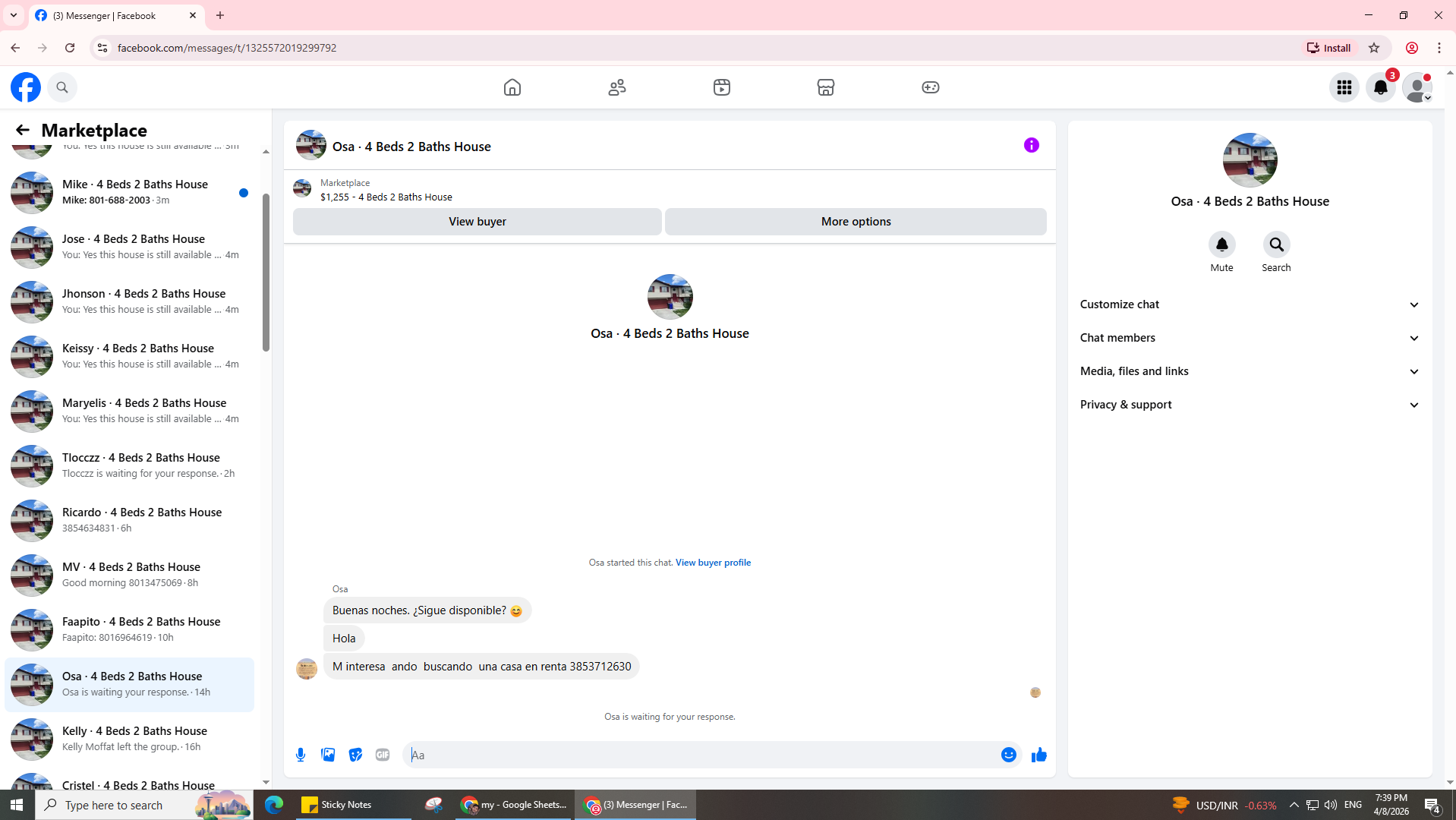Open Jose's 4 Beds 2 Baths conversation
This screenshot has width=1456, height=820.
(129, 247)
